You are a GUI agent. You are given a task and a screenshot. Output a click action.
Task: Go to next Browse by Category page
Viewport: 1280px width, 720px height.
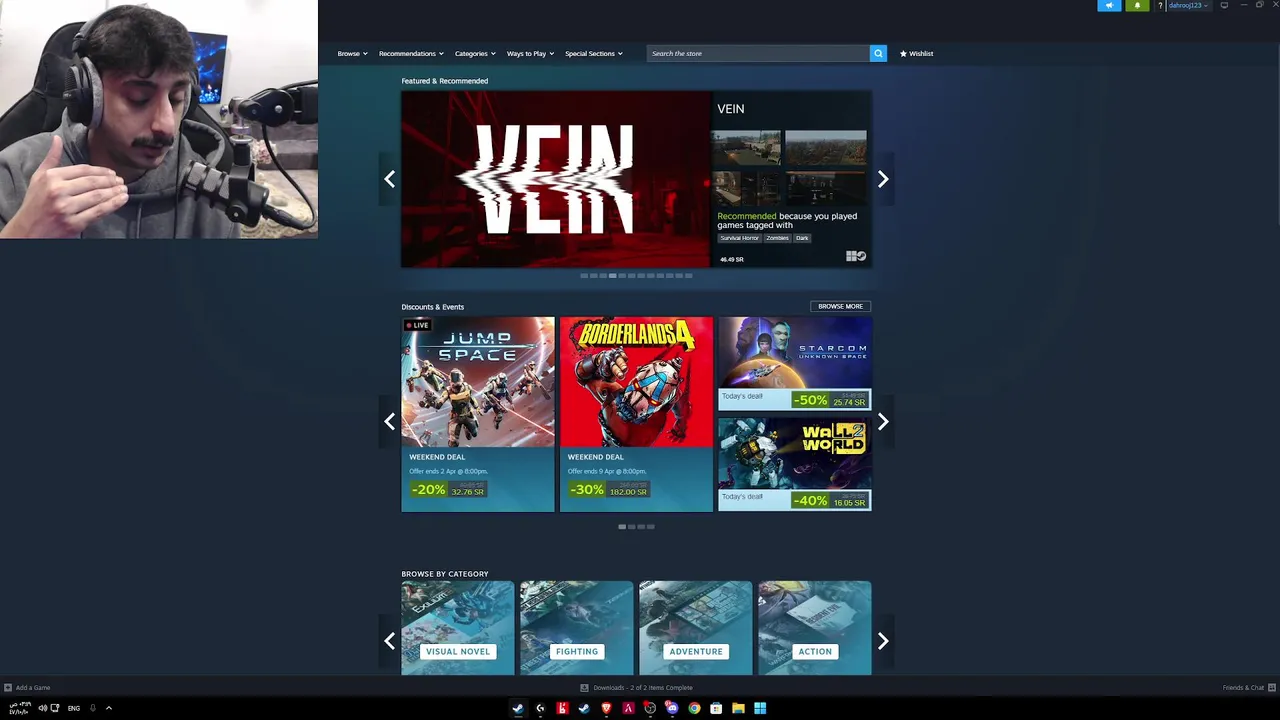tap(883, 641)
